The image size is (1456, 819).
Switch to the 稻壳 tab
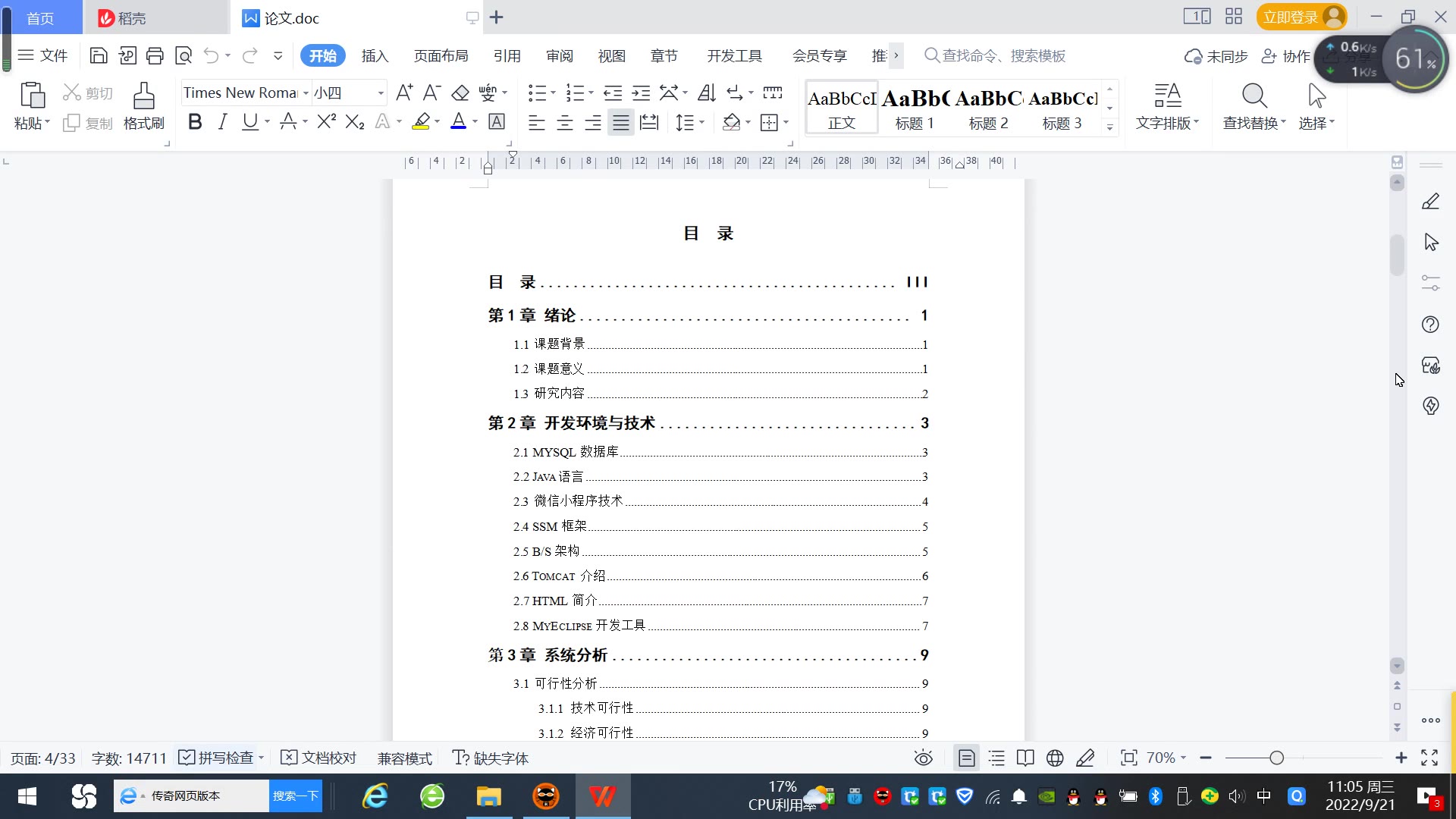(x=155, y=17)
